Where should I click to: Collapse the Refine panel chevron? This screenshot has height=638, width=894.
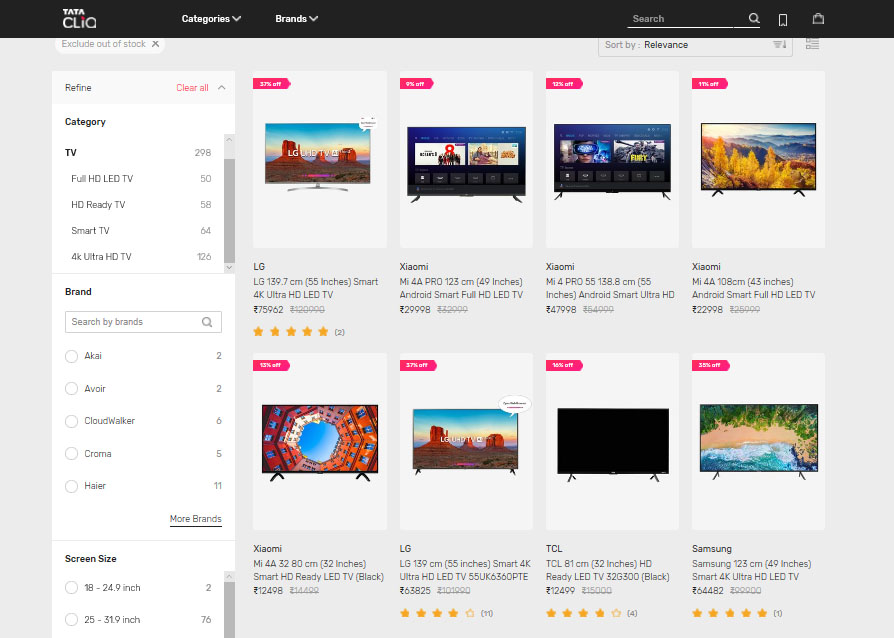(222, 88)
